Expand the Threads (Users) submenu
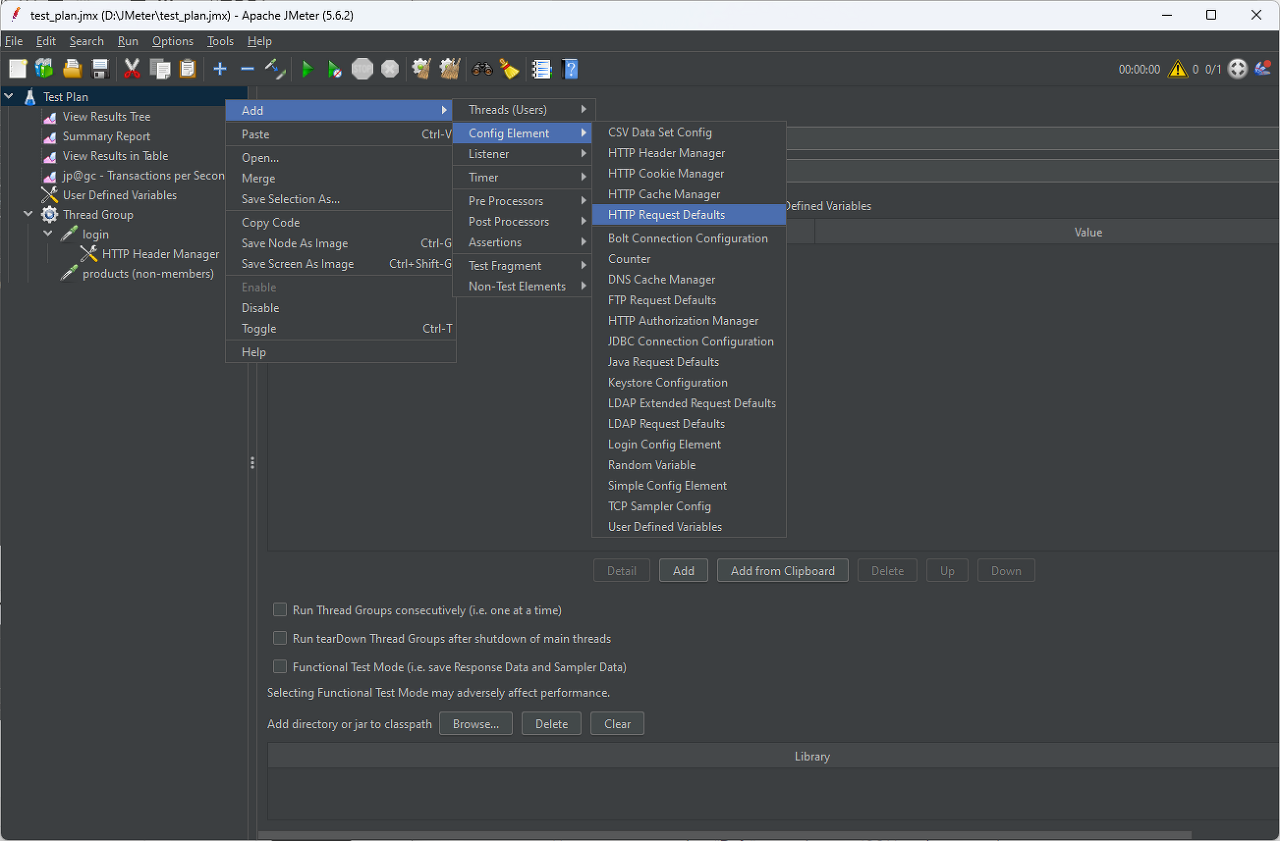The width and height of the screenshot is (1280, 841). (x=524, y=110)
